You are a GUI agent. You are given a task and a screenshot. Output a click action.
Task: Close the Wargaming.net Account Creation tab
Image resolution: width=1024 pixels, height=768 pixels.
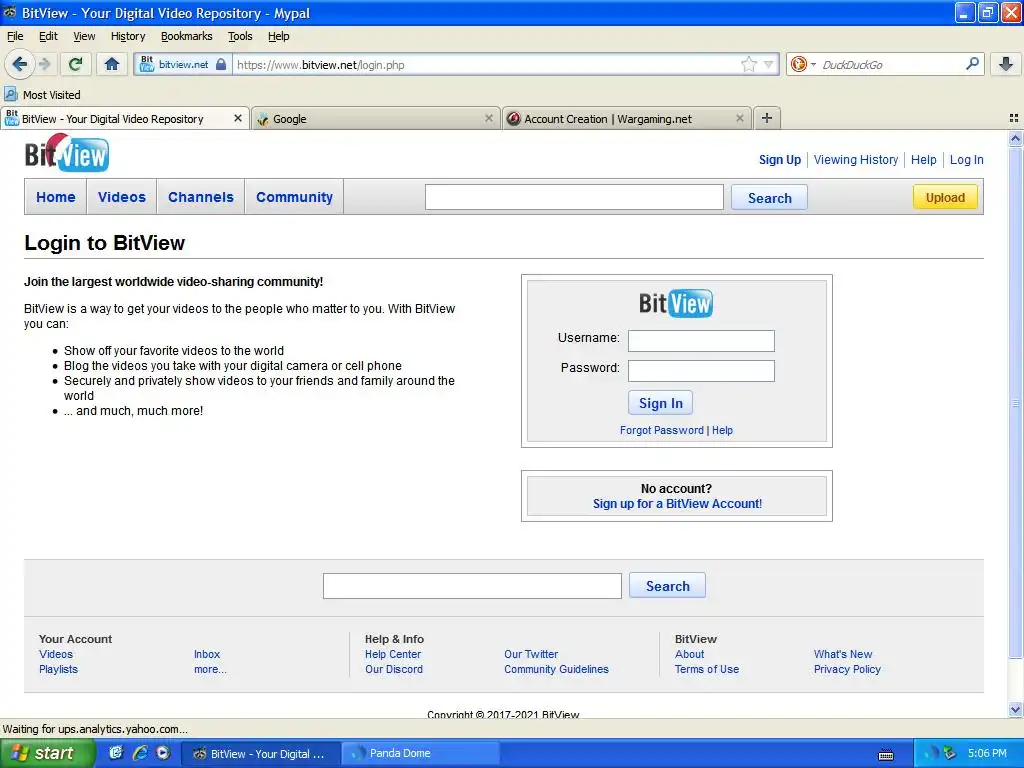tap(739, 118)
